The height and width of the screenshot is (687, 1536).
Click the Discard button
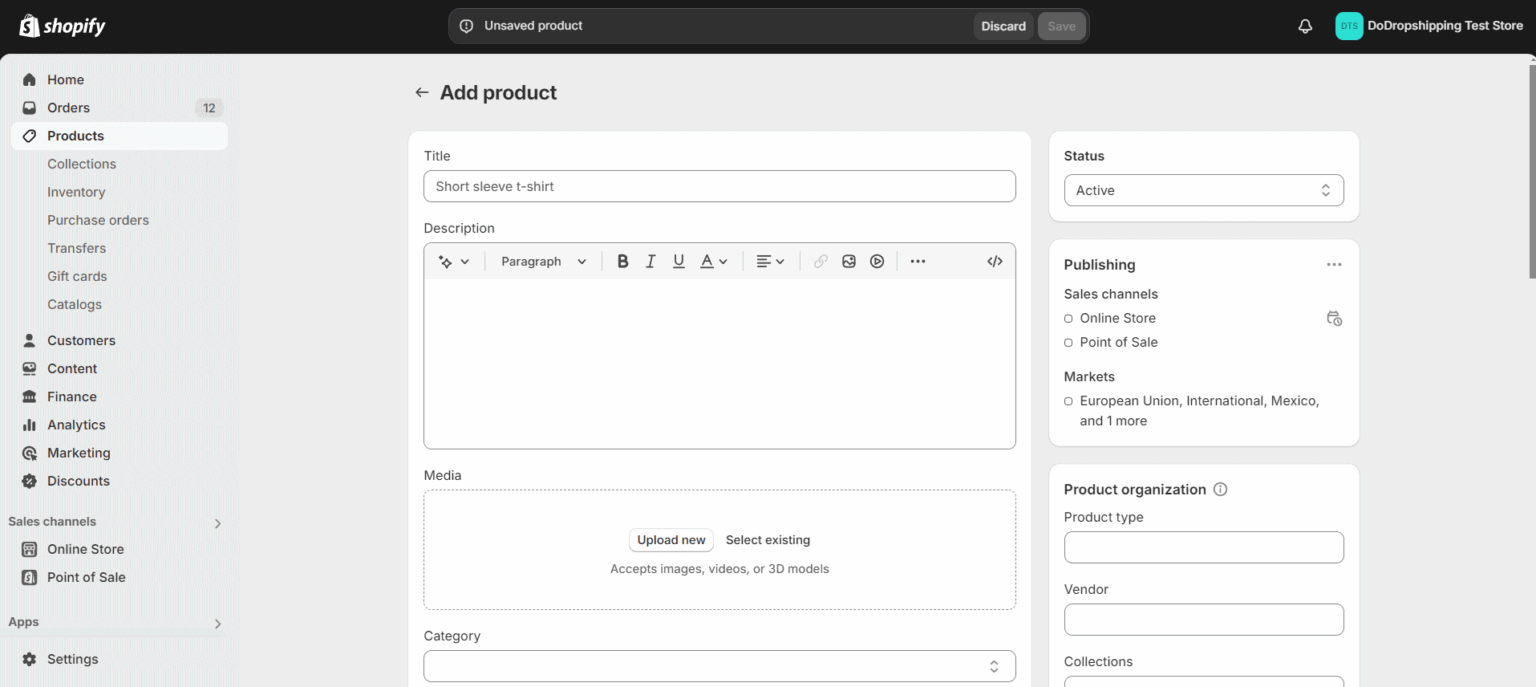pos(1003,26)
